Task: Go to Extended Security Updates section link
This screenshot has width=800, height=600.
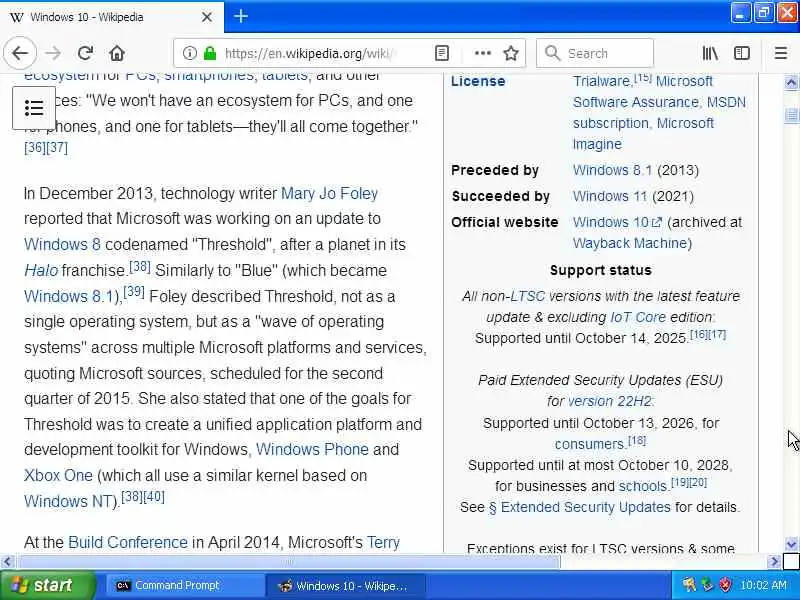Action: pyautogui.click(x=580, y=507)
